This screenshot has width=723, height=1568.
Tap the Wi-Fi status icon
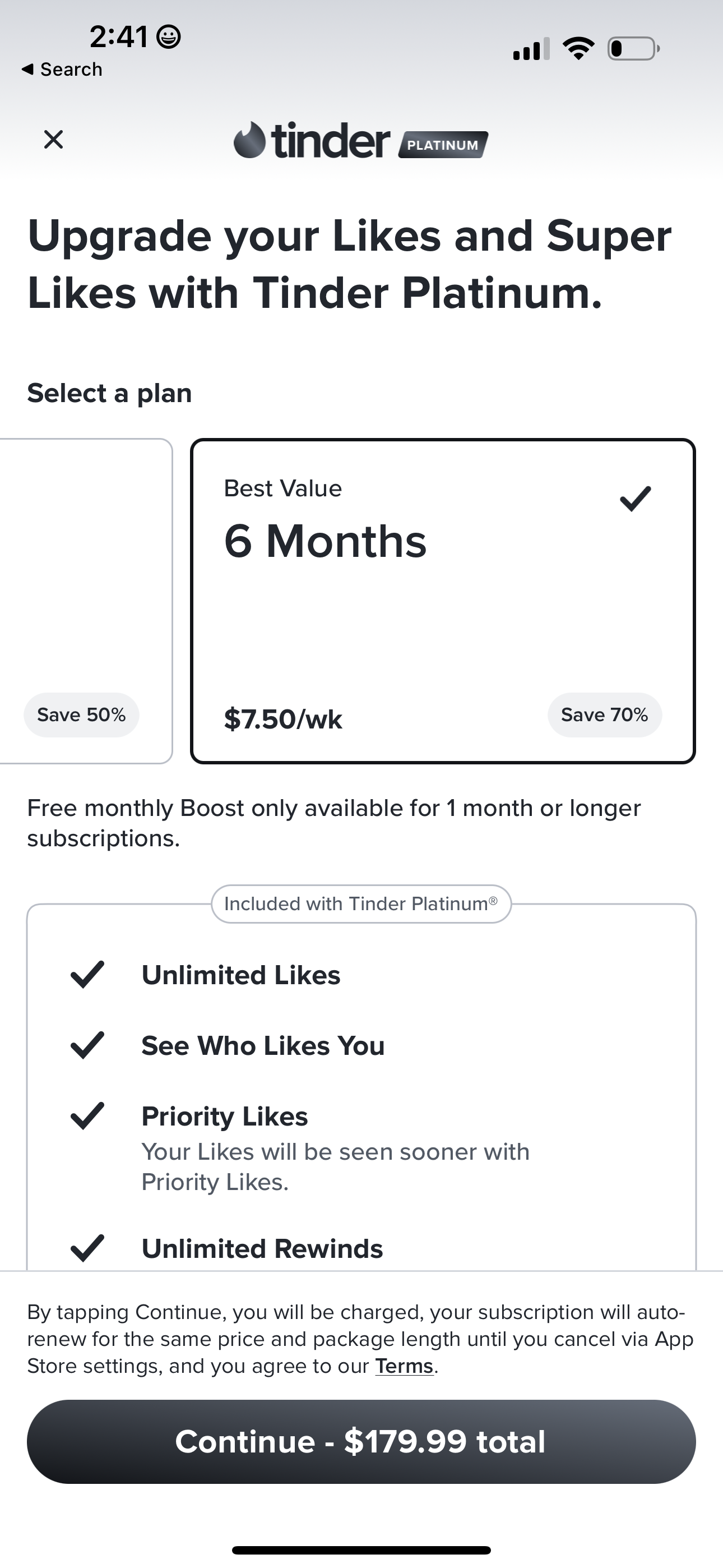pyautogui.click(x=579, y=49)
